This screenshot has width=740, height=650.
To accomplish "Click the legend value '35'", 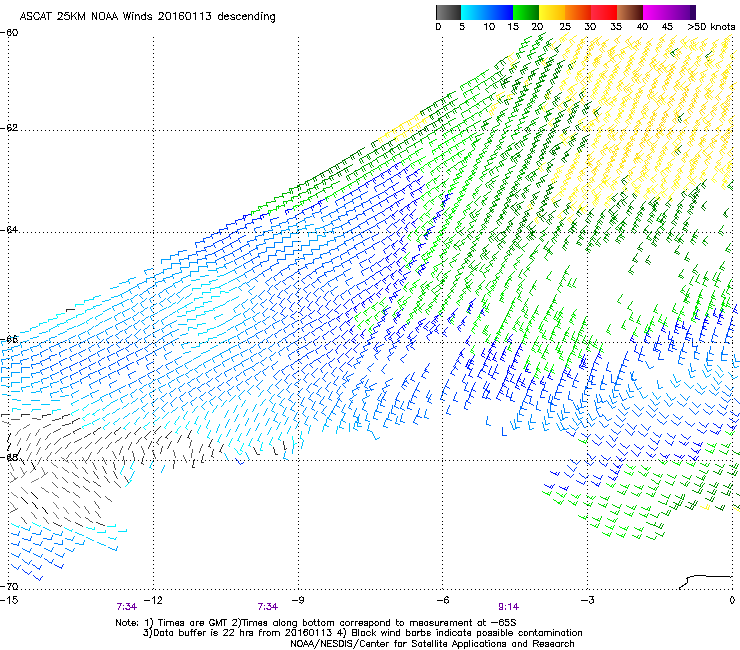I will 616,27.
